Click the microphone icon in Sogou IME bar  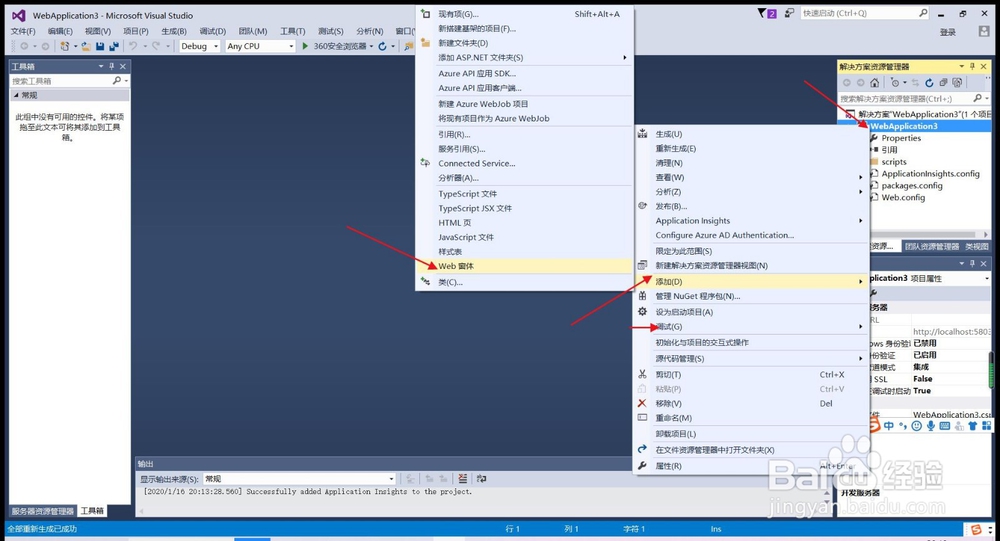tap(931, 426)
